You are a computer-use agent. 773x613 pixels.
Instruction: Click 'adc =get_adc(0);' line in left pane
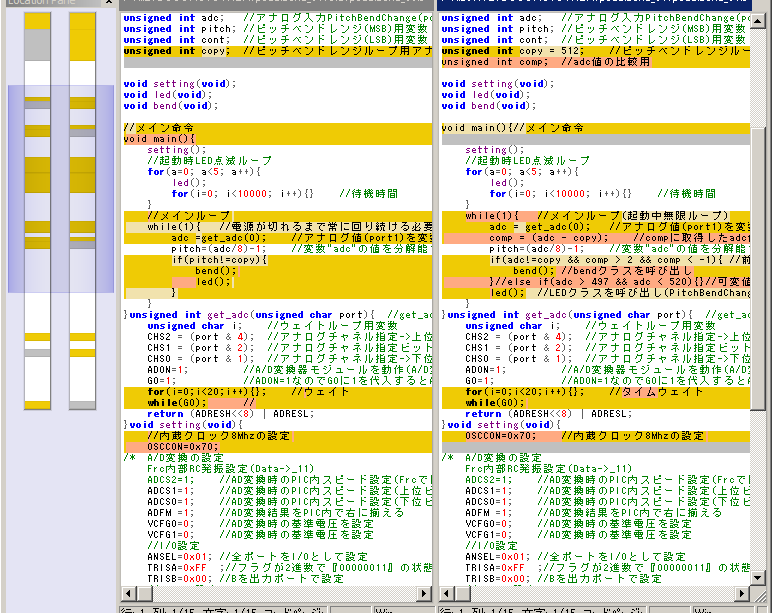pyautogui.click(x=278, y=238)
